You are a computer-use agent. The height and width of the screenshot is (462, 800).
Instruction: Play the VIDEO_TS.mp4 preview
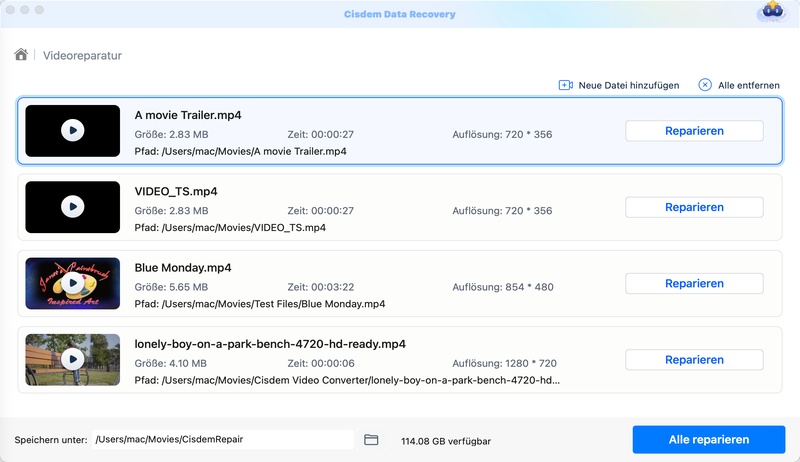pos(73,207)
